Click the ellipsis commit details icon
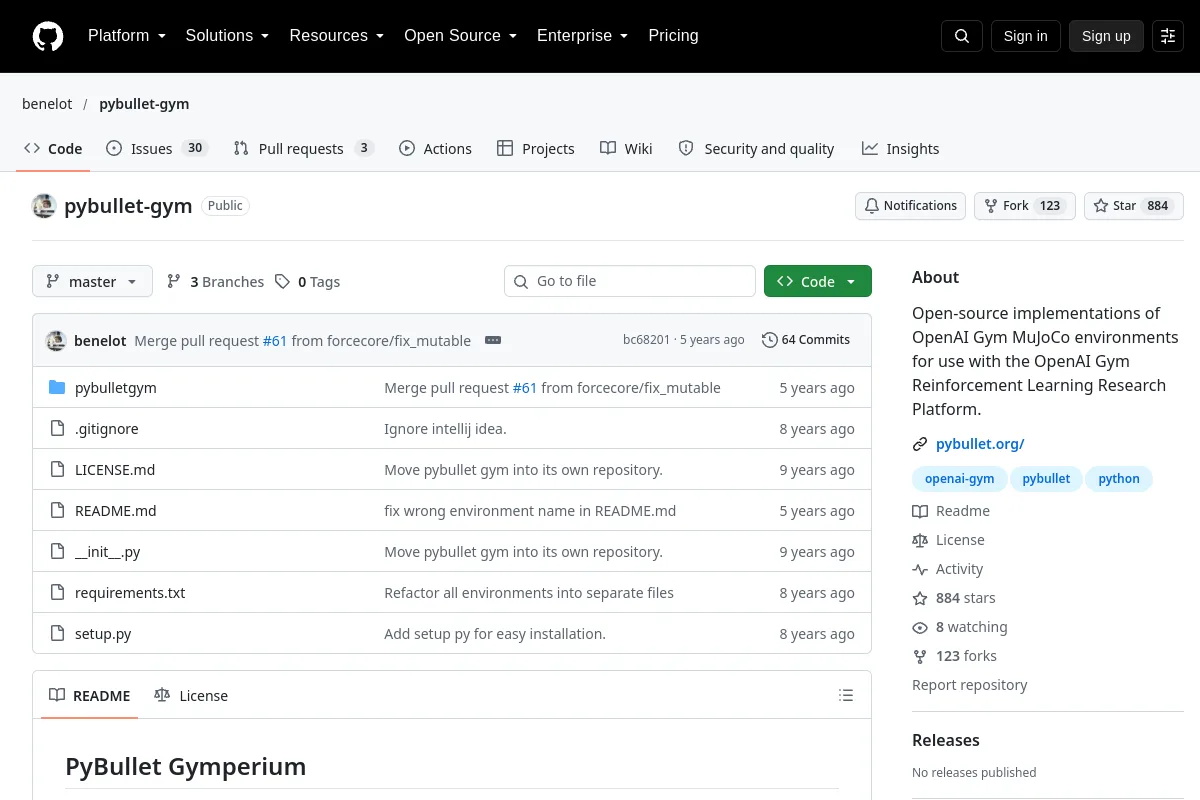 (493, 340)
